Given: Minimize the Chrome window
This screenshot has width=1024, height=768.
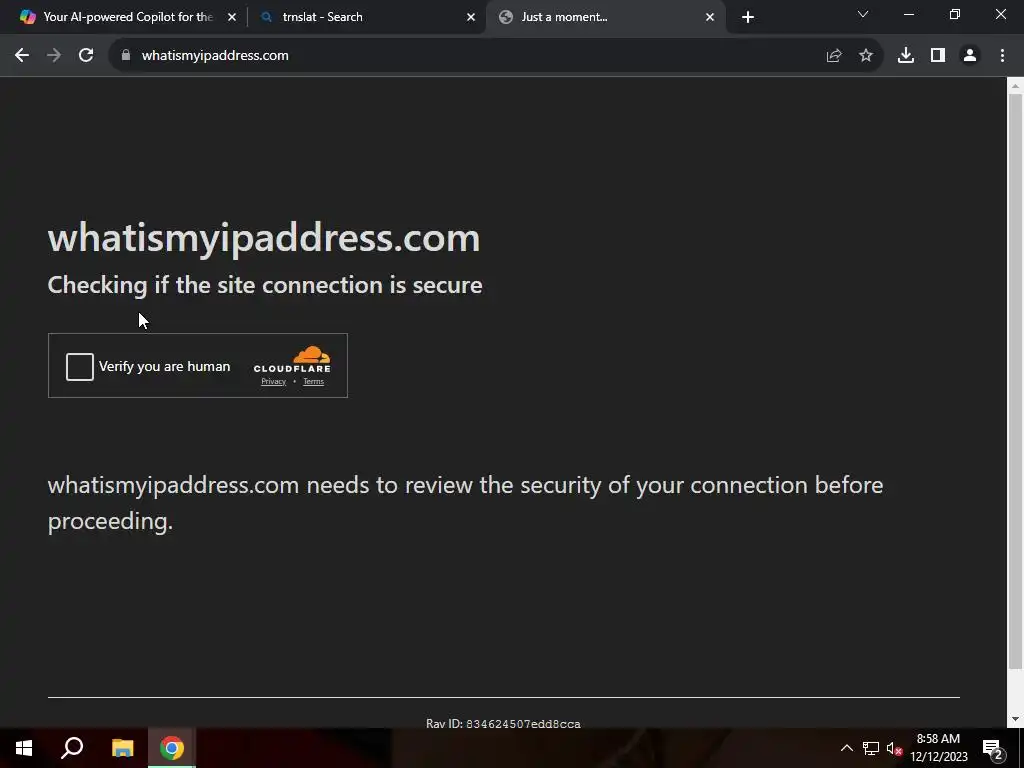Looking at the screenshot, I should tap(908, 14).
